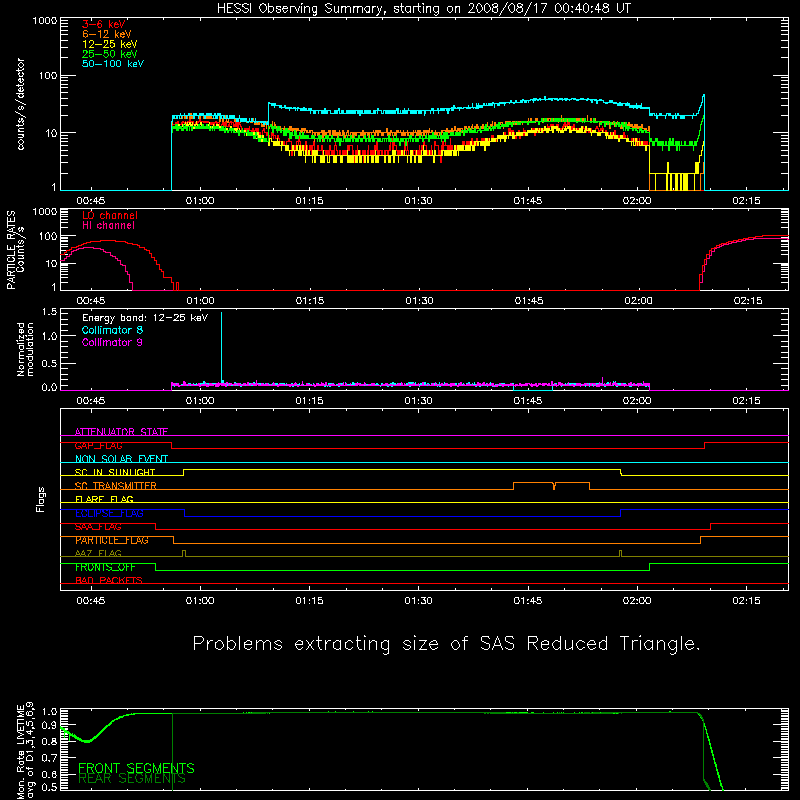Select the Collimator 8 legend entry
800x800 pixels.
tap(112, 330)
